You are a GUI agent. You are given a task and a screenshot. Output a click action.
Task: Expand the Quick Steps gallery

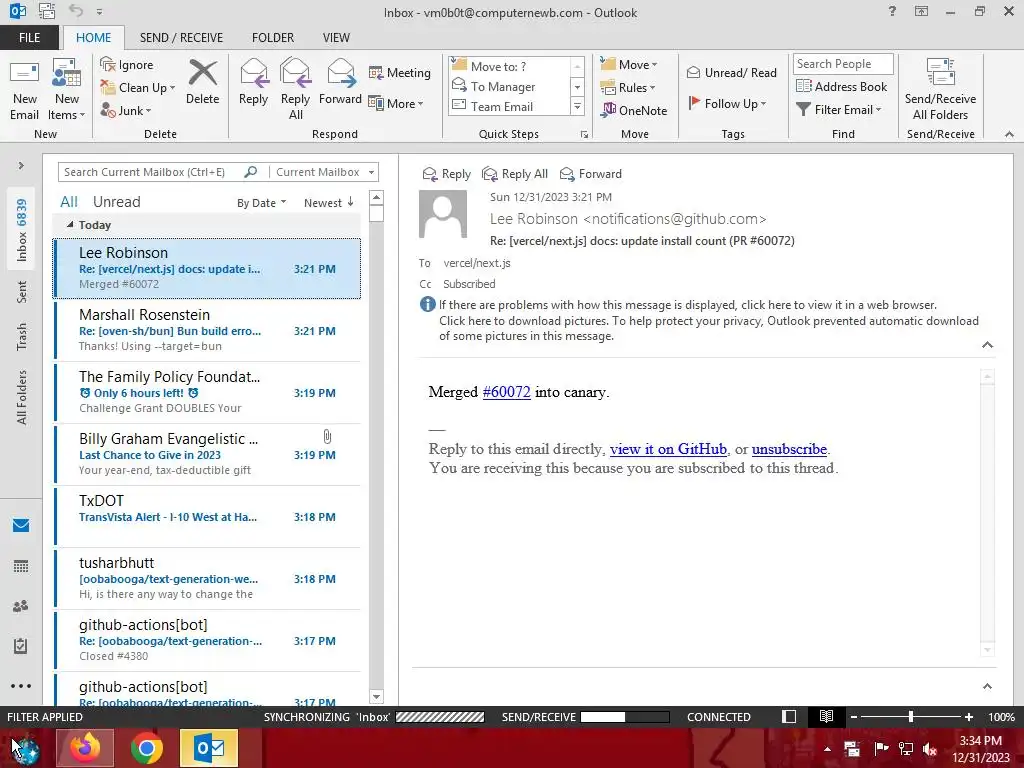(x=577, y=106)
